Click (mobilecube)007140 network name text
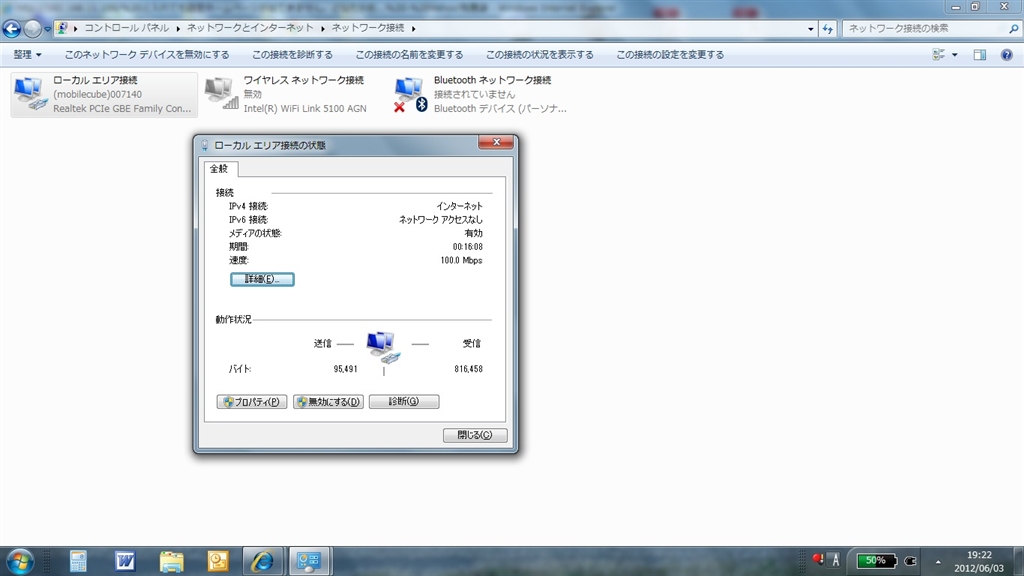The width and height of the screenshot is (1024, 576). 97,95
